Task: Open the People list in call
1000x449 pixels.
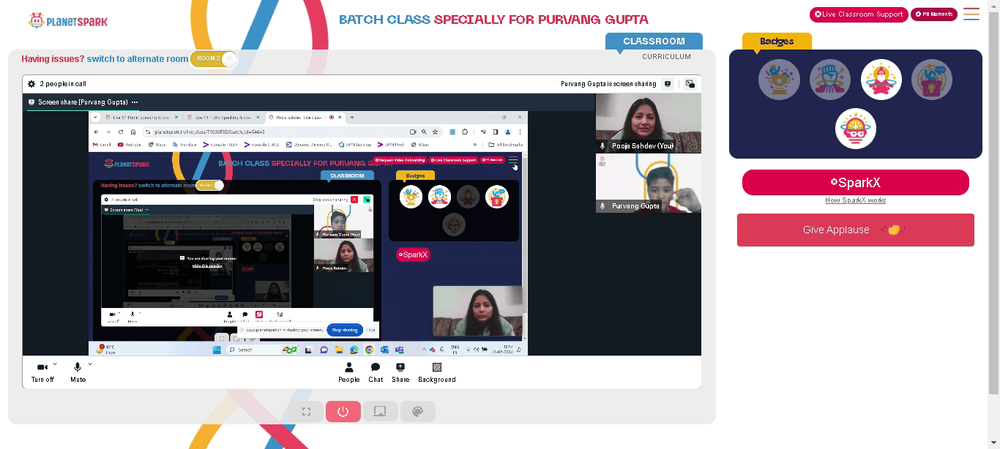Action: [x=349, y=372]
